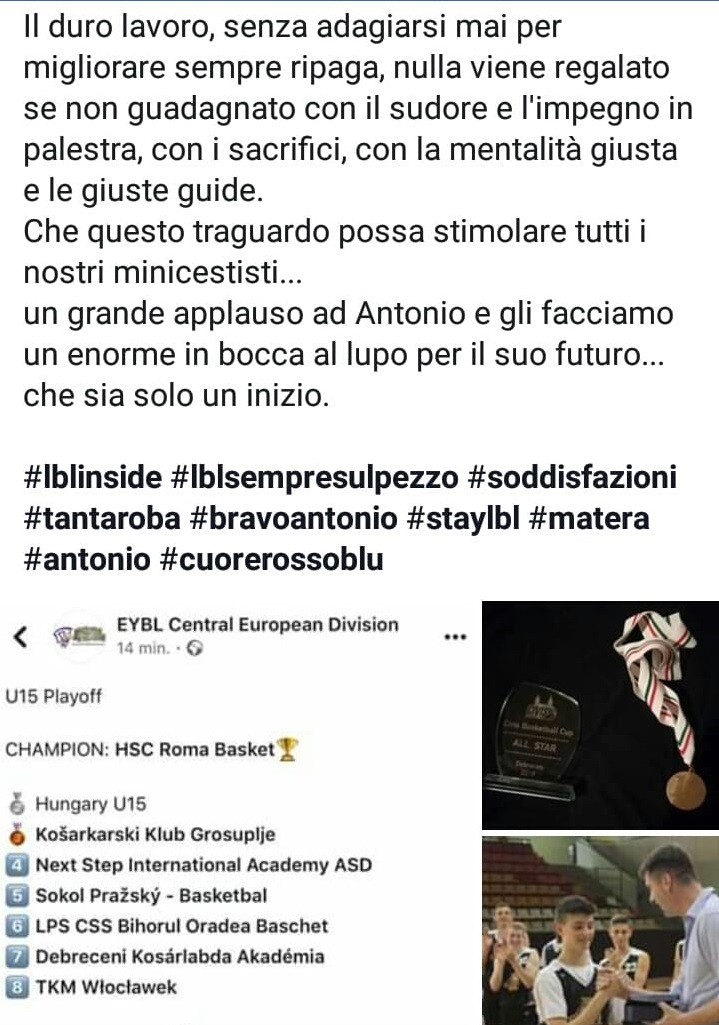This screenshot has height=1025, width=719.
Task: Open the #lblsempresulpezzo hashtag
Action: click(314, 477)
